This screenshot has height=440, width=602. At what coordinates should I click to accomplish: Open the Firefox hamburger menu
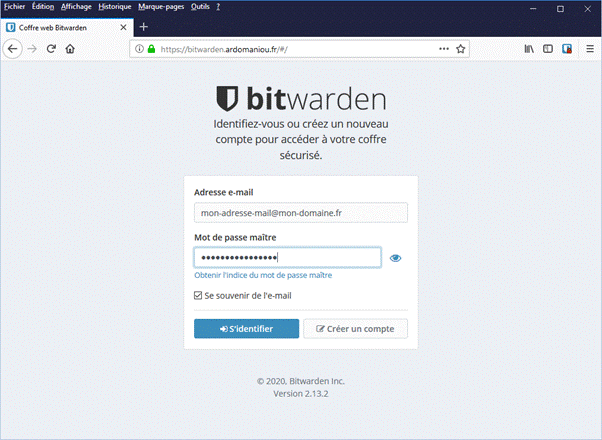tap(590, 49)
